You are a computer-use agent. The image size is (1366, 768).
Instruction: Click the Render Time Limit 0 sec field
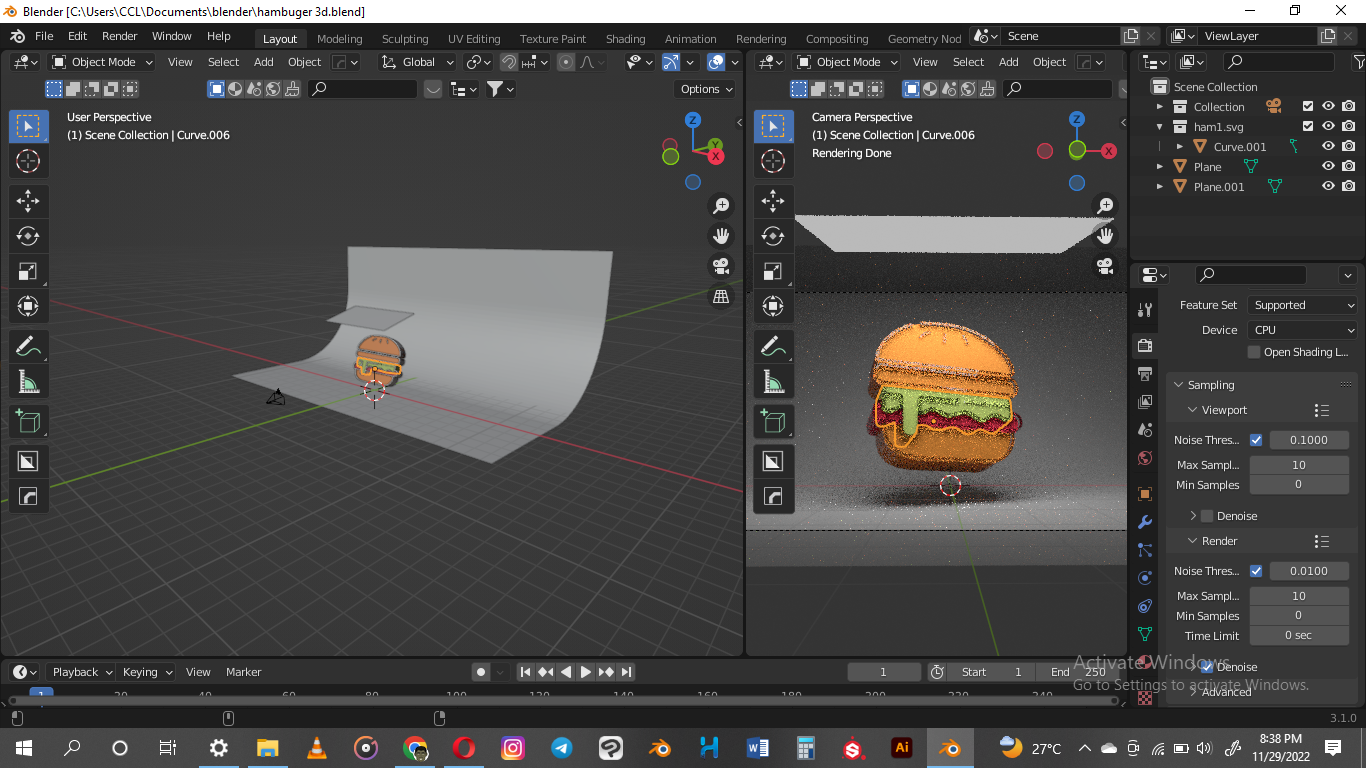point(1299,636)
